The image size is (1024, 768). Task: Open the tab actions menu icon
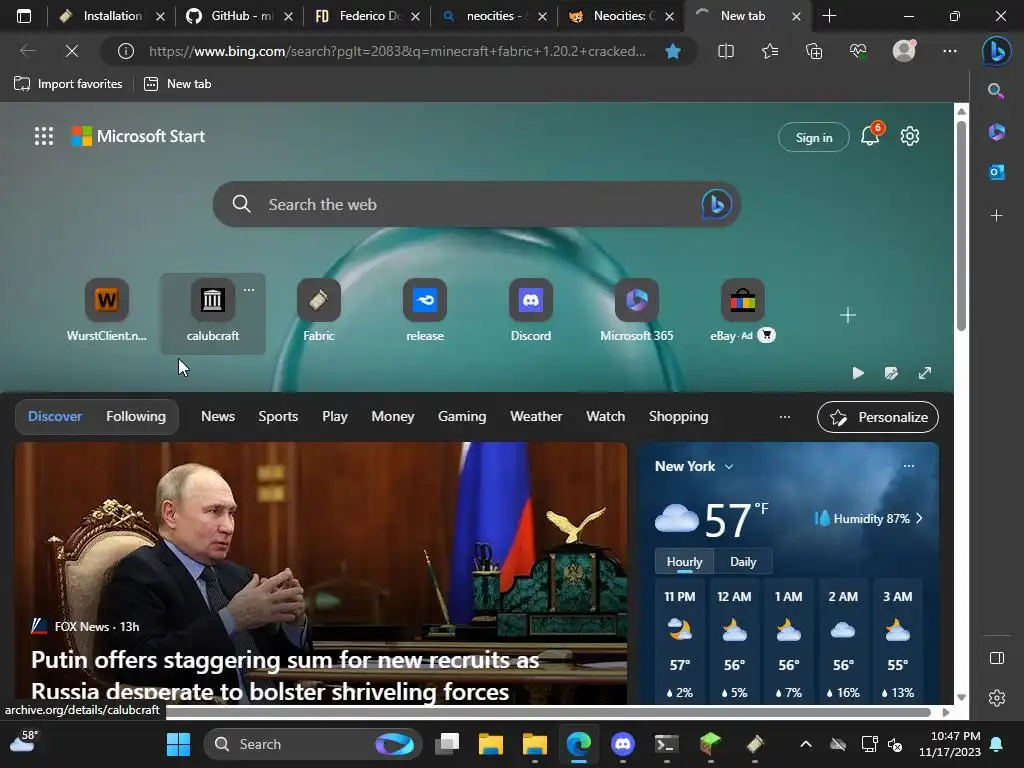coord(24,16)
